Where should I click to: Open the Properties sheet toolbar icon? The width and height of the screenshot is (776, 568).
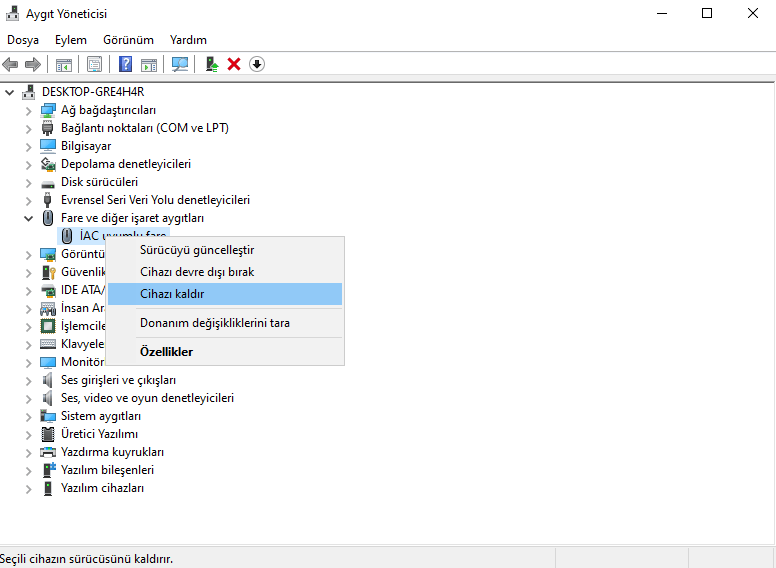[94, 64]
